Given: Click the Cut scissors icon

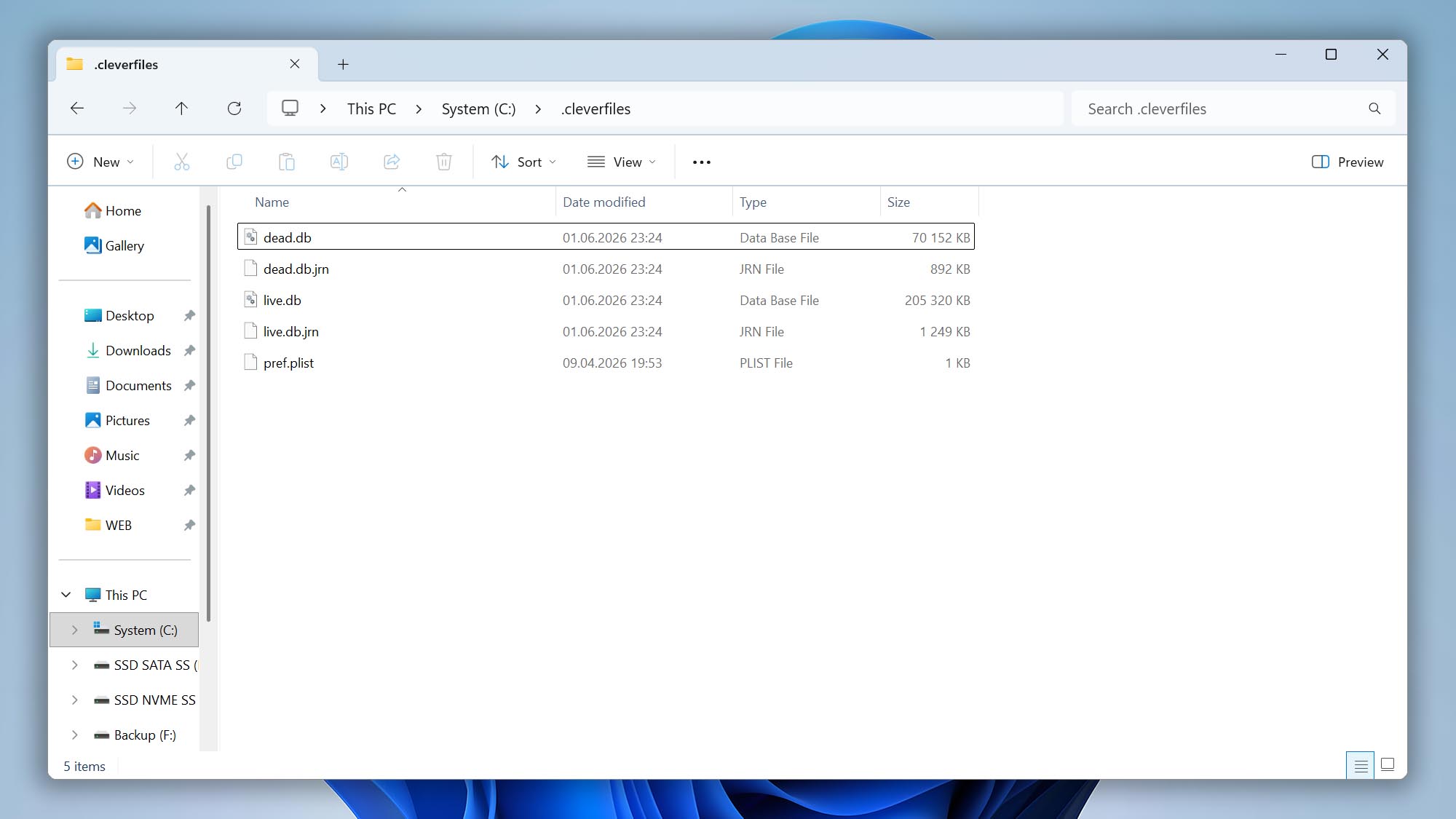Looking at the screenshot, I should [x=182, y=162].
